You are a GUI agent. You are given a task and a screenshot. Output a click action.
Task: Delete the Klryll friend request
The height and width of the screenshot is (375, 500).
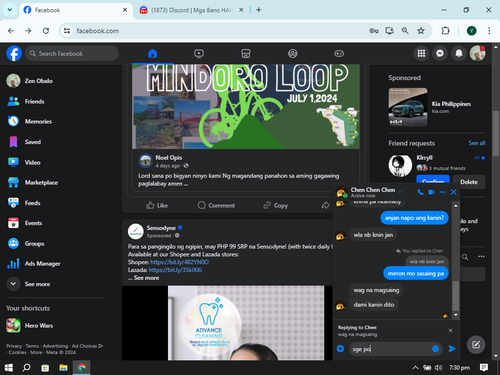click(469, 182)
